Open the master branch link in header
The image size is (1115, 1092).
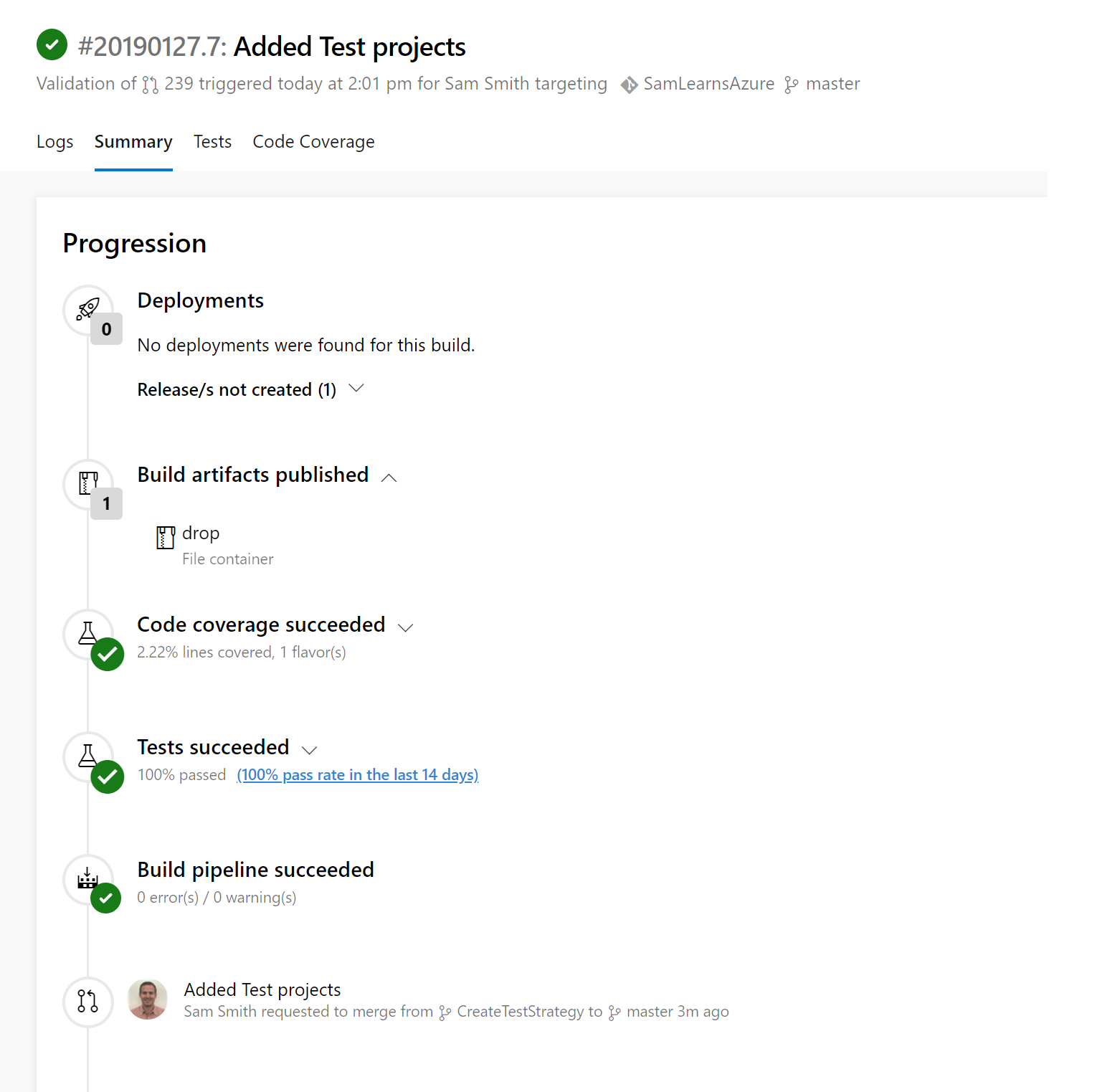832,84
